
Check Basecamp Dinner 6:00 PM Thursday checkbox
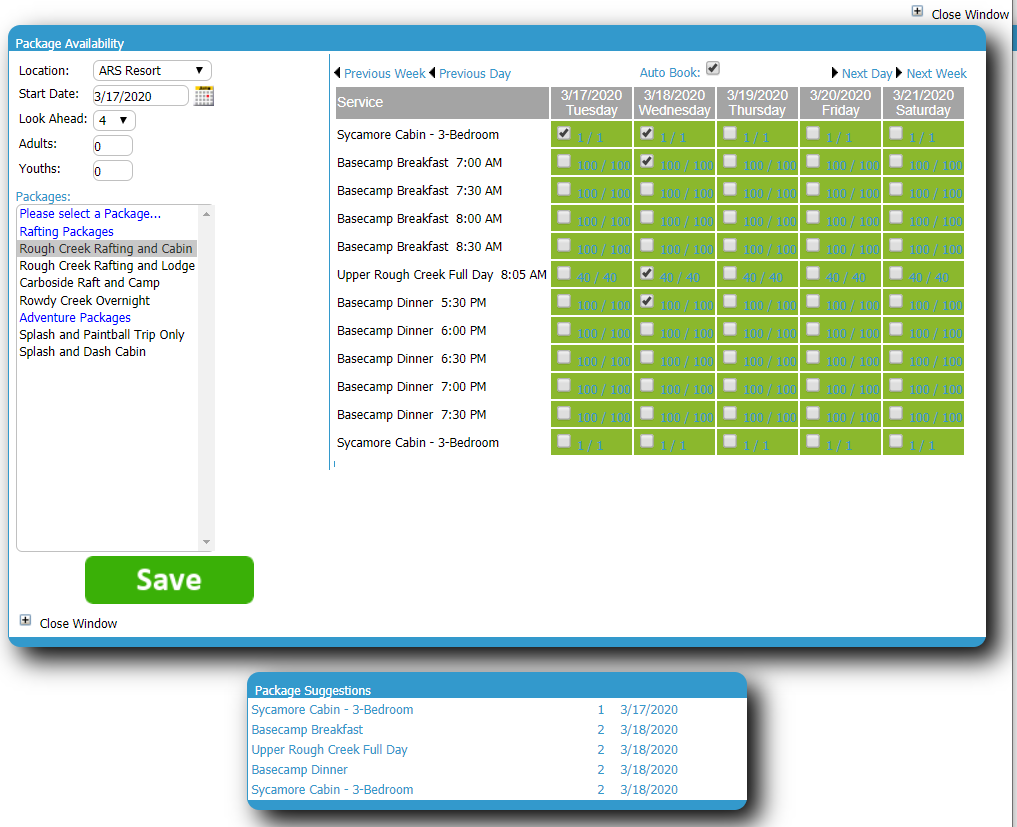click(730, 329)
